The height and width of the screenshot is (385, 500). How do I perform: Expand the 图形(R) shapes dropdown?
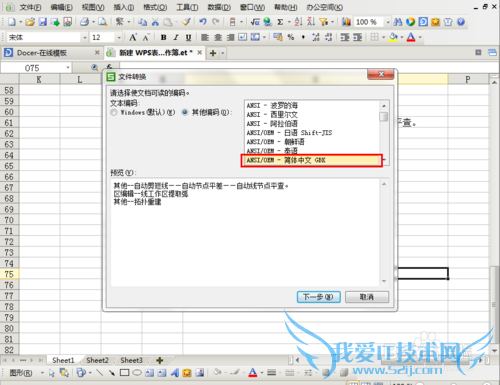tap(42, 372)
